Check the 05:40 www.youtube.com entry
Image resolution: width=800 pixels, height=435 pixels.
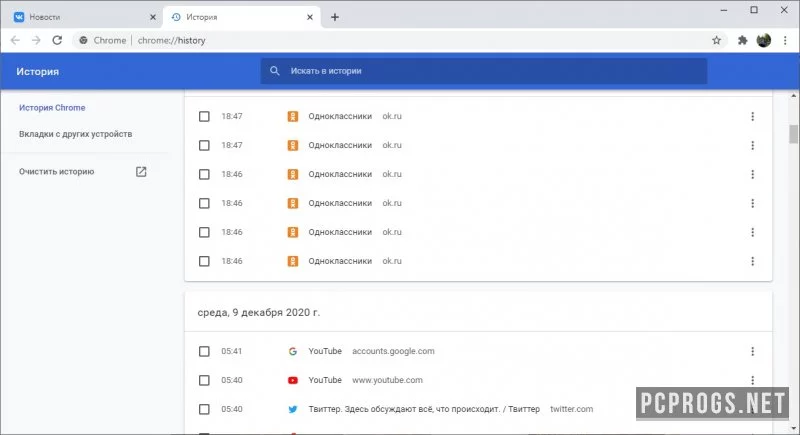click(204, 380)
